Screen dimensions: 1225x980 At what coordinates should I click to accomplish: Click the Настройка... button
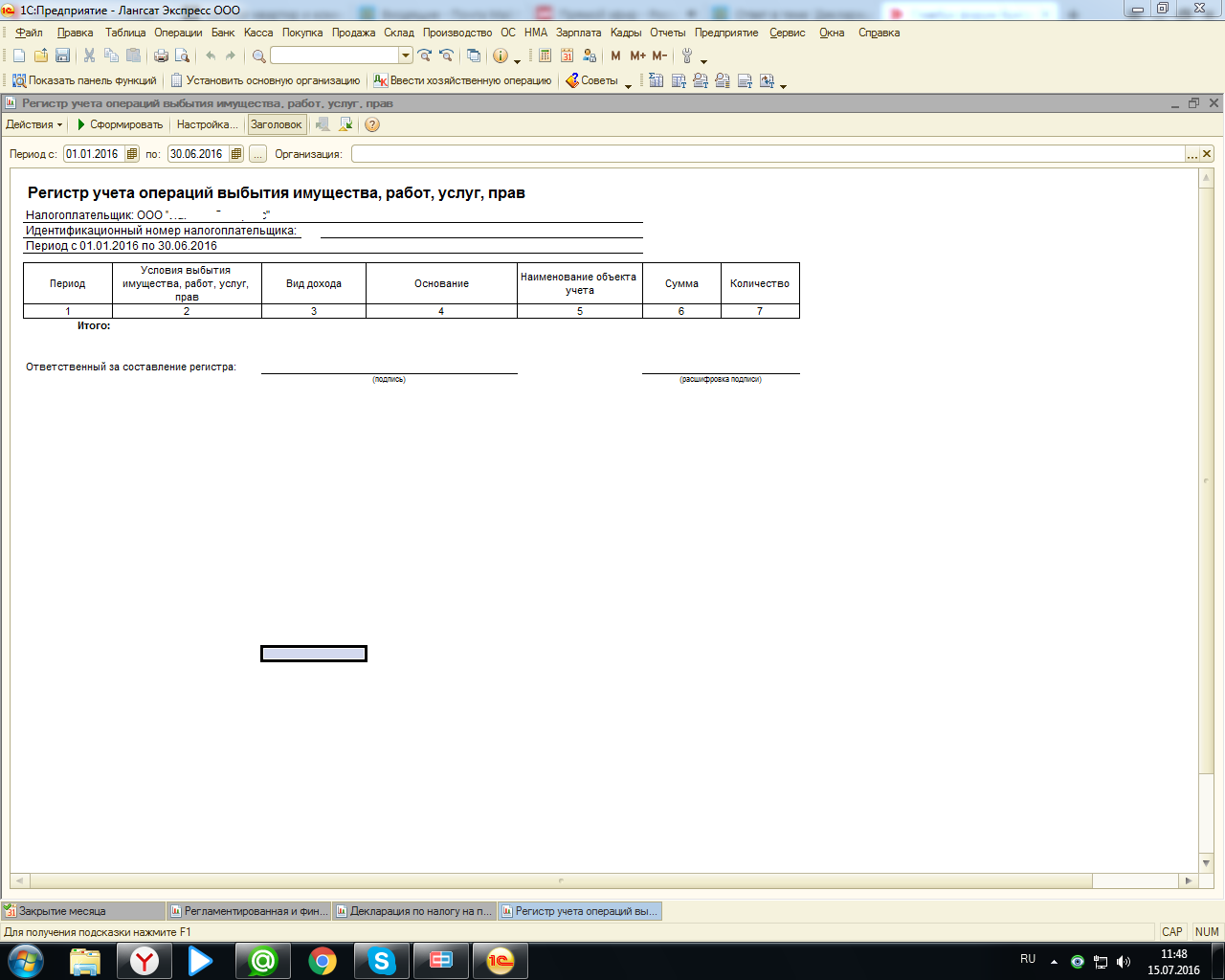(207, 124)
